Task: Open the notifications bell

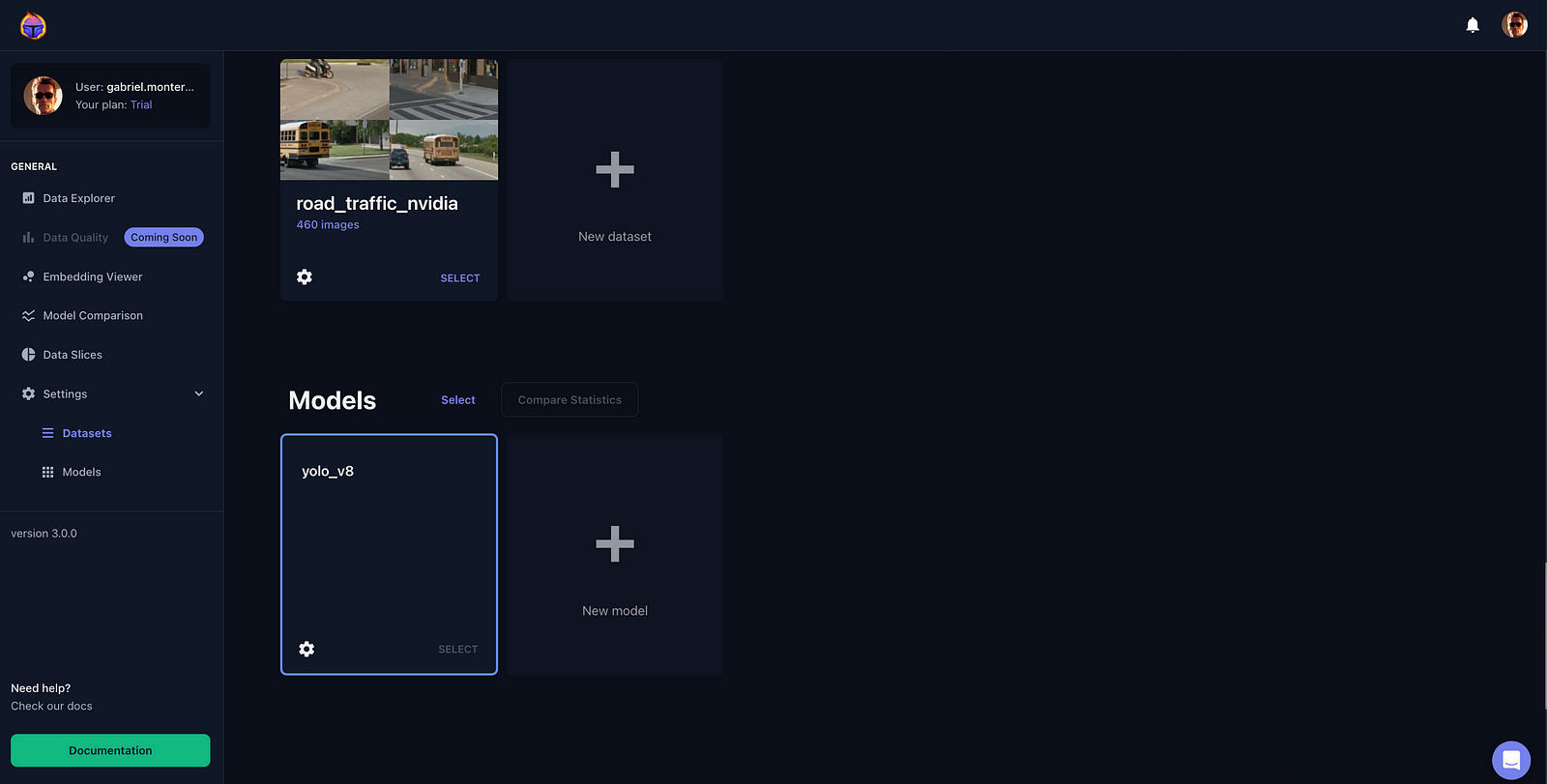Action: [x=1473, y=25]
